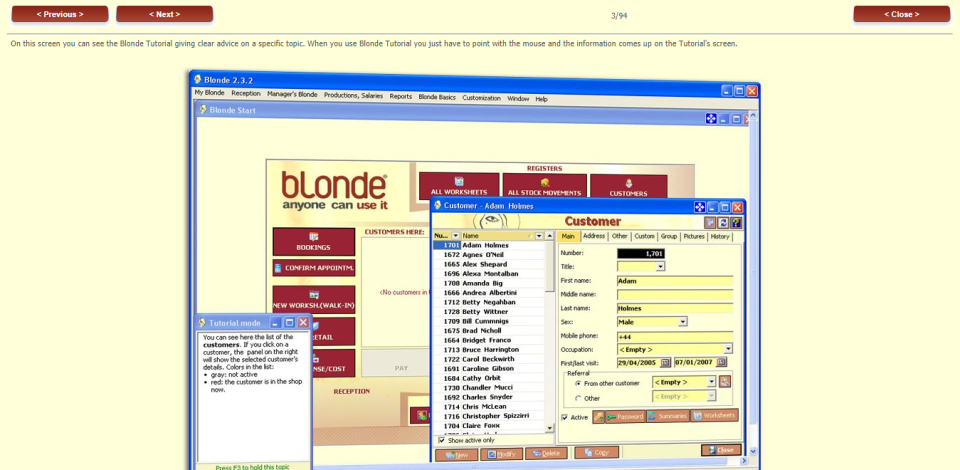Select customer Claire Foxx in list
Viewport: 960px width, 470px height.
[489, 425]
